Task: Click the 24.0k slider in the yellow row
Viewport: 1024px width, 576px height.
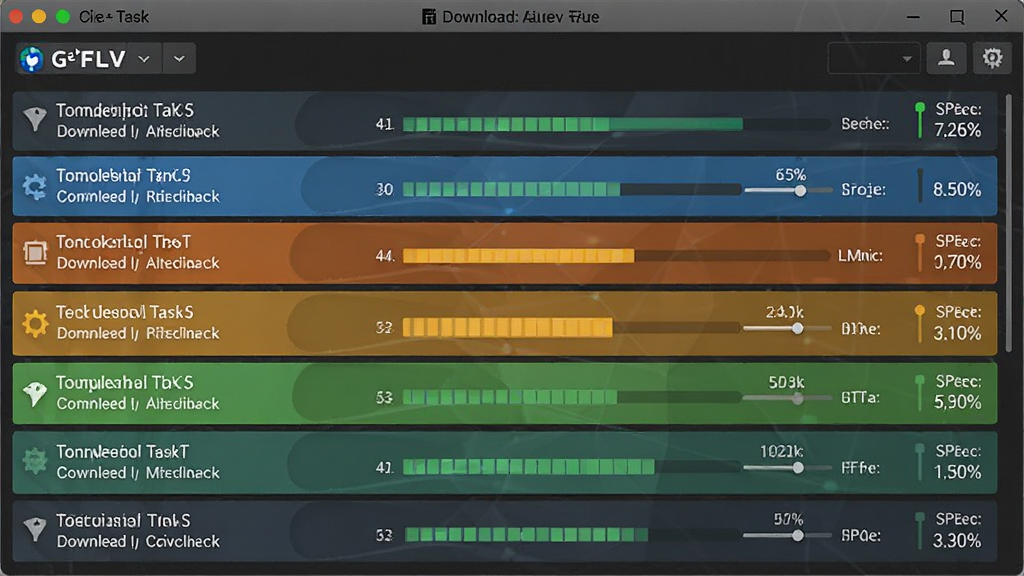Action: pyautogui.click(x=787, y=328)
